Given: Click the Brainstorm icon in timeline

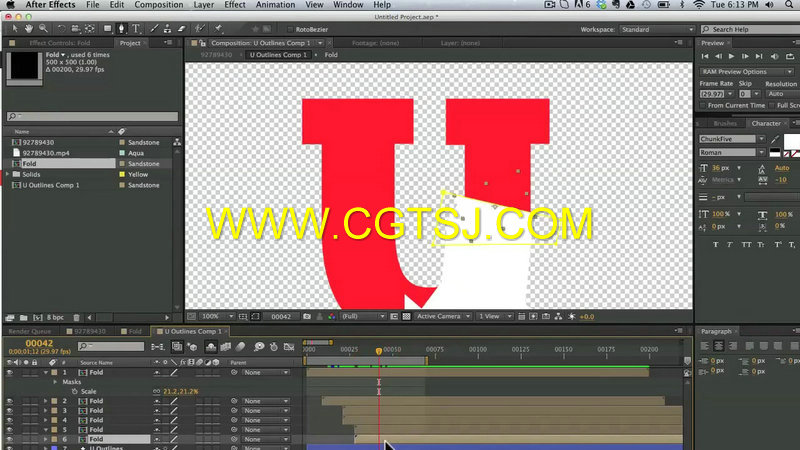Looking at the screenshot, I should [259, 347].
